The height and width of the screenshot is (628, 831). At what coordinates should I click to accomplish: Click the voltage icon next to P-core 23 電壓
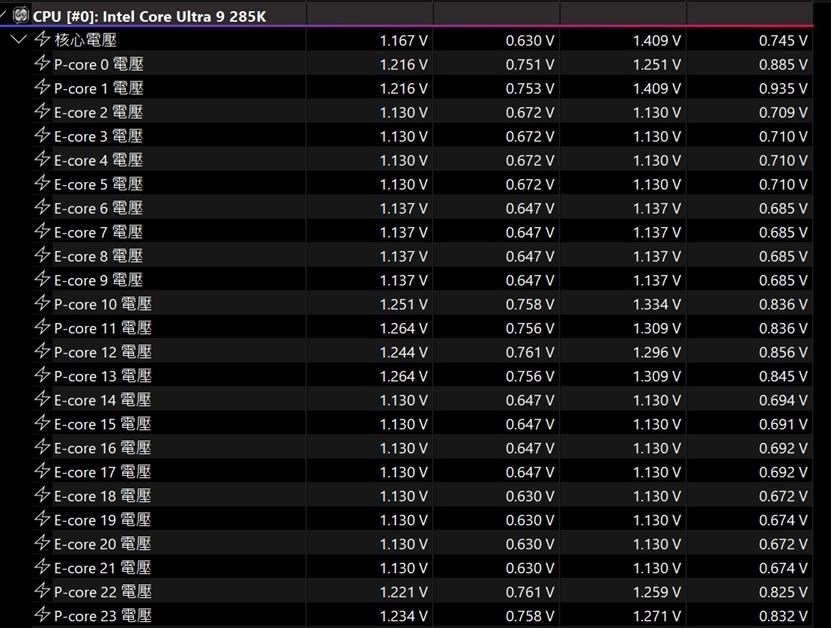pyautogui.click(x=42, y=616)
